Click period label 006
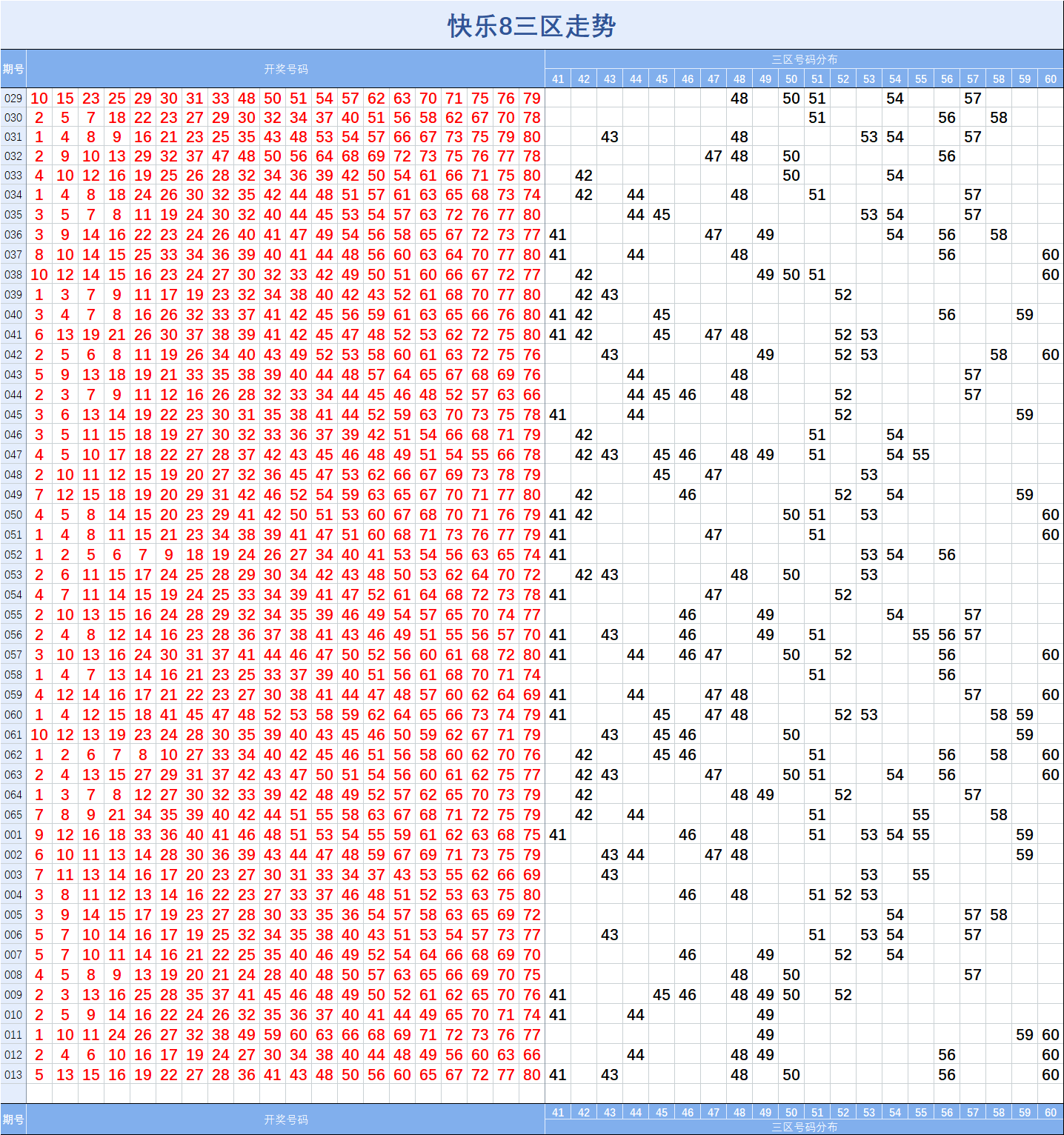Screen dimensions: 1064x1135 tap(13, 935)
